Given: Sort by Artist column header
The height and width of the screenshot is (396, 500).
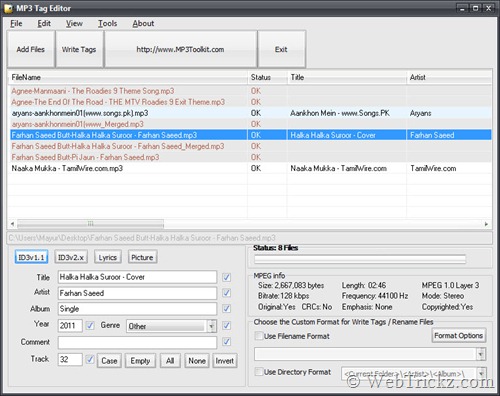Looking at the screenshot, I should [x=449, y=77].
